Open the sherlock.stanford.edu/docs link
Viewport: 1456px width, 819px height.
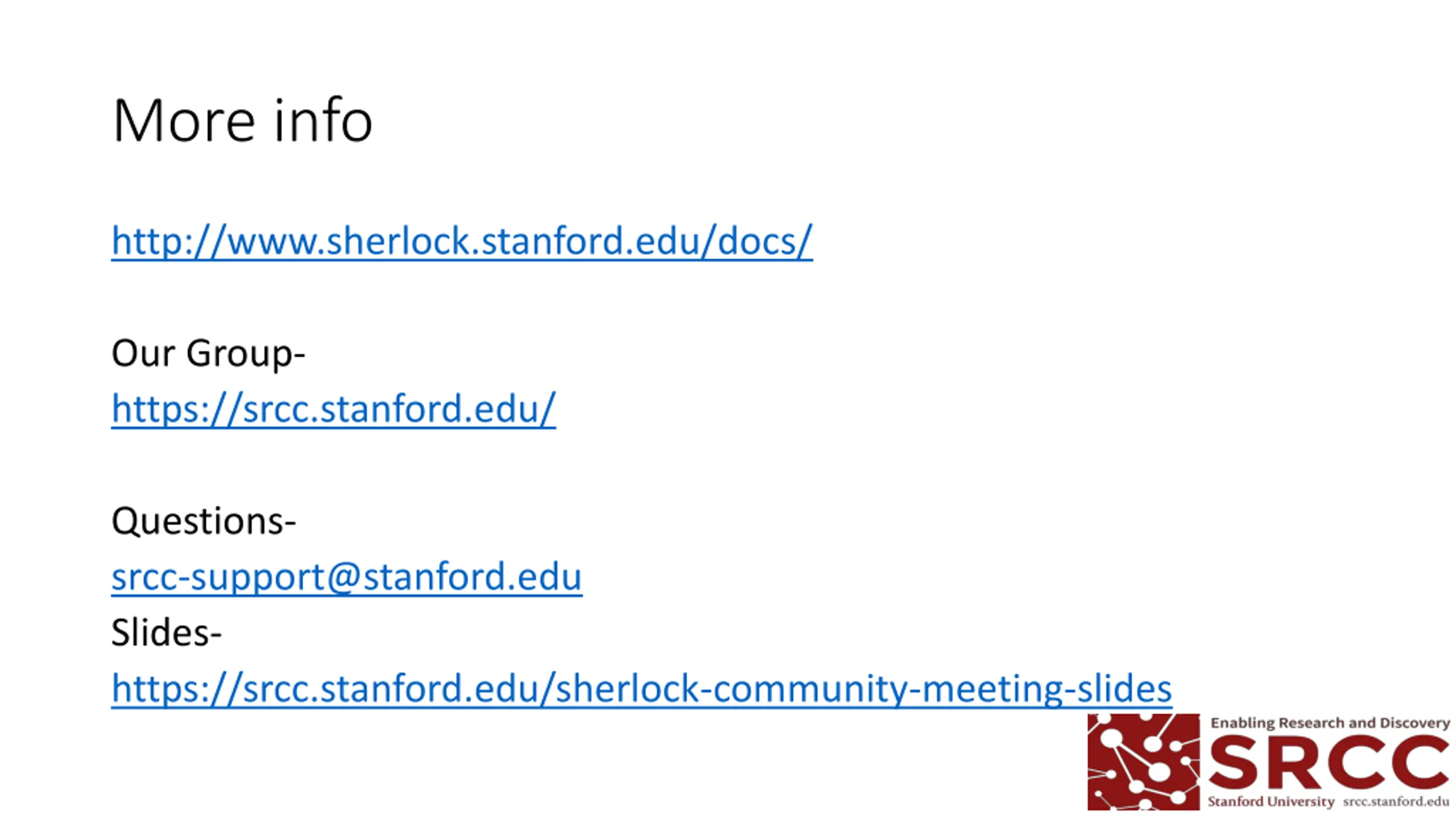(x=462, y=241)
